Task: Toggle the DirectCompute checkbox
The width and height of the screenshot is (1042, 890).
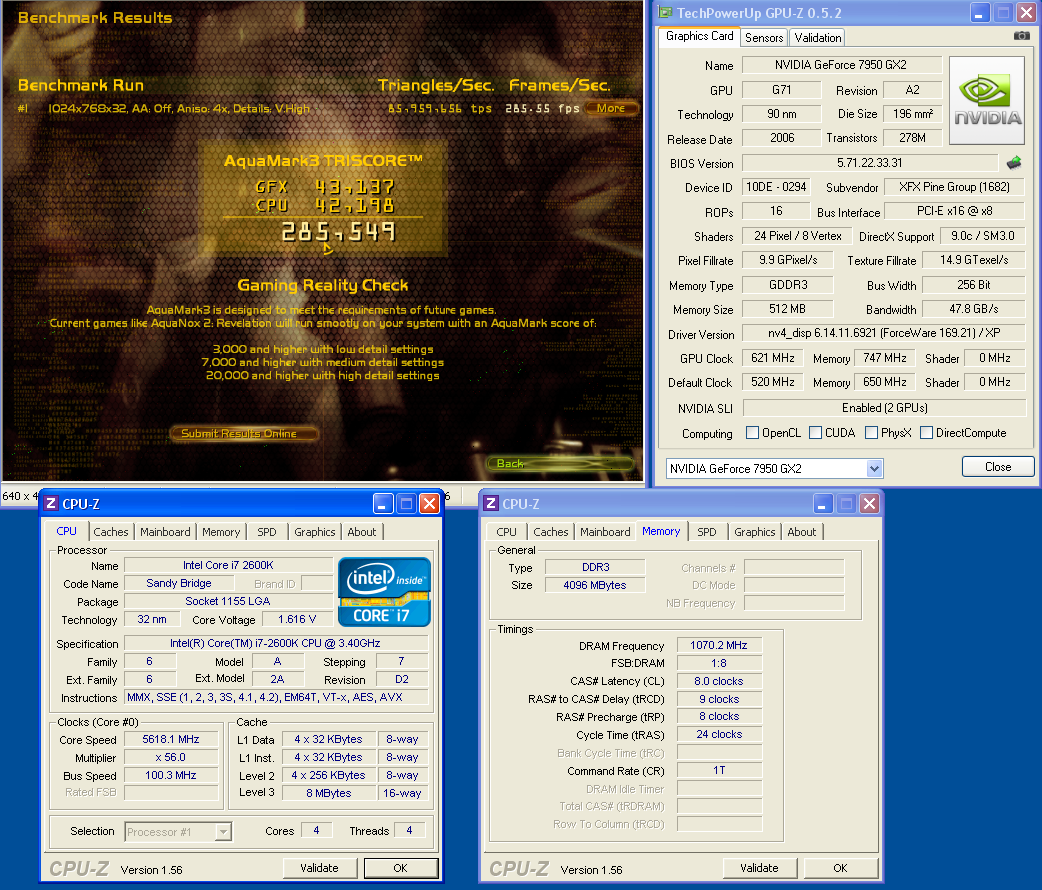Action: [926, 433]
